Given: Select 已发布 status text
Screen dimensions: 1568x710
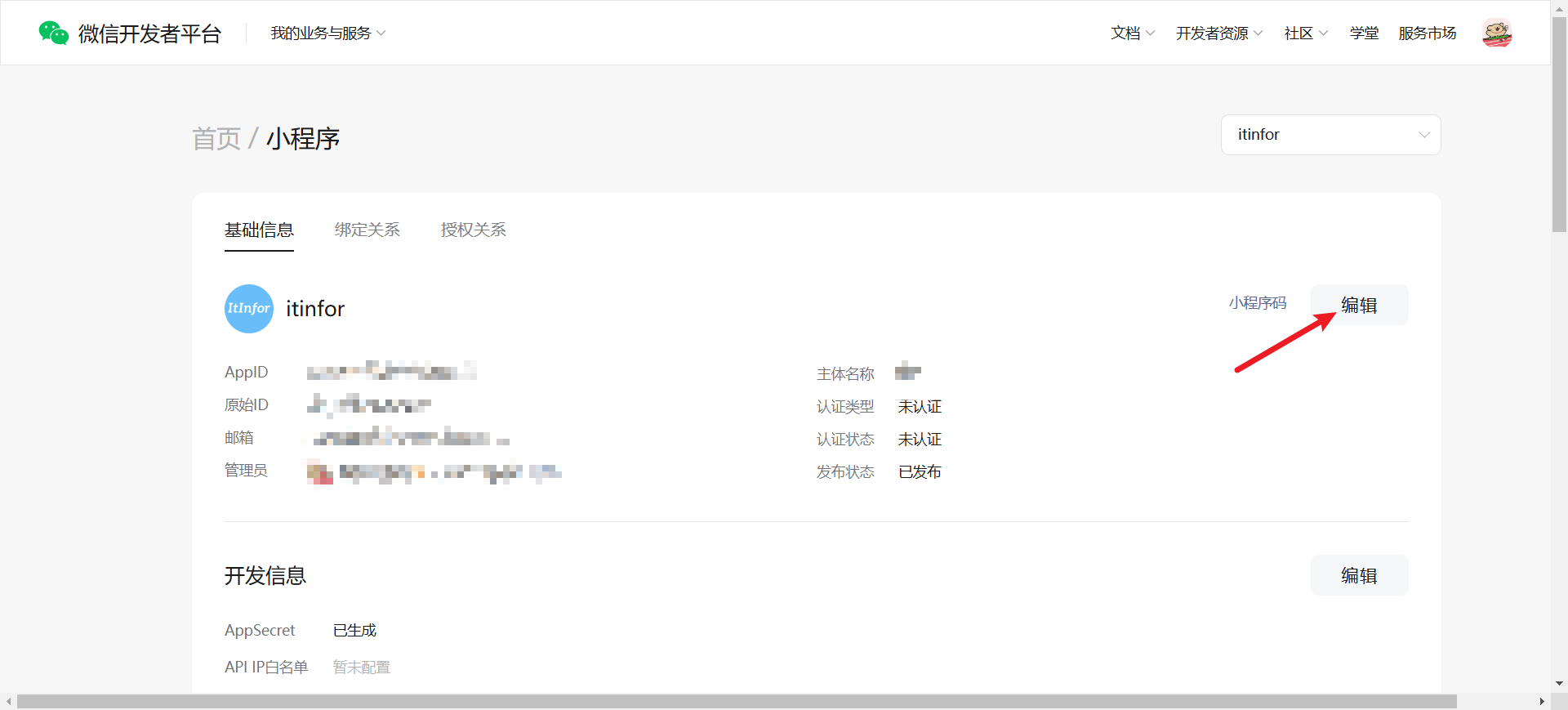Looking at the screenshot, I should click(920, 472).
